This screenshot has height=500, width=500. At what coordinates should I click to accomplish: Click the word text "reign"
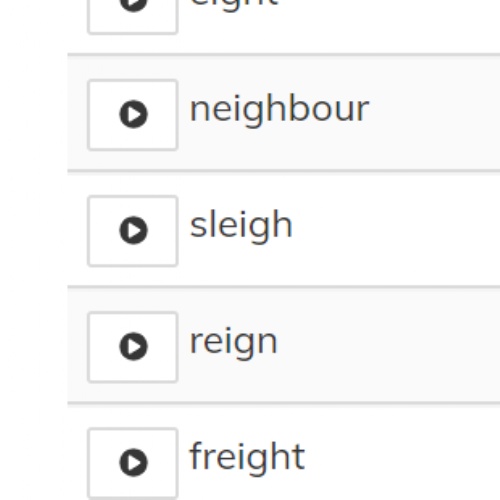(233, 342)
